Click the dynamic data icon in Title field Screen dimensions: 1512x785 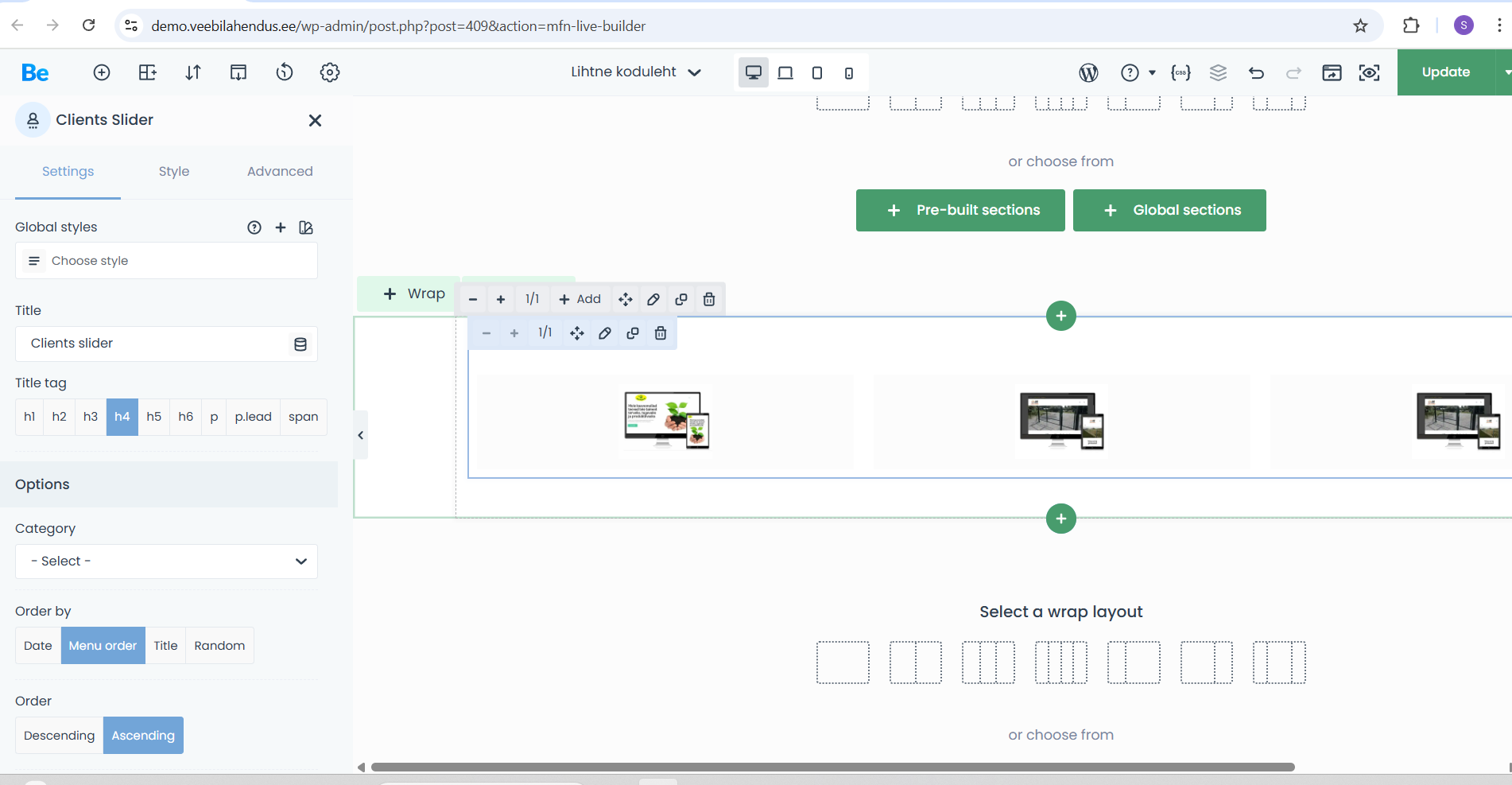[300, 344]
